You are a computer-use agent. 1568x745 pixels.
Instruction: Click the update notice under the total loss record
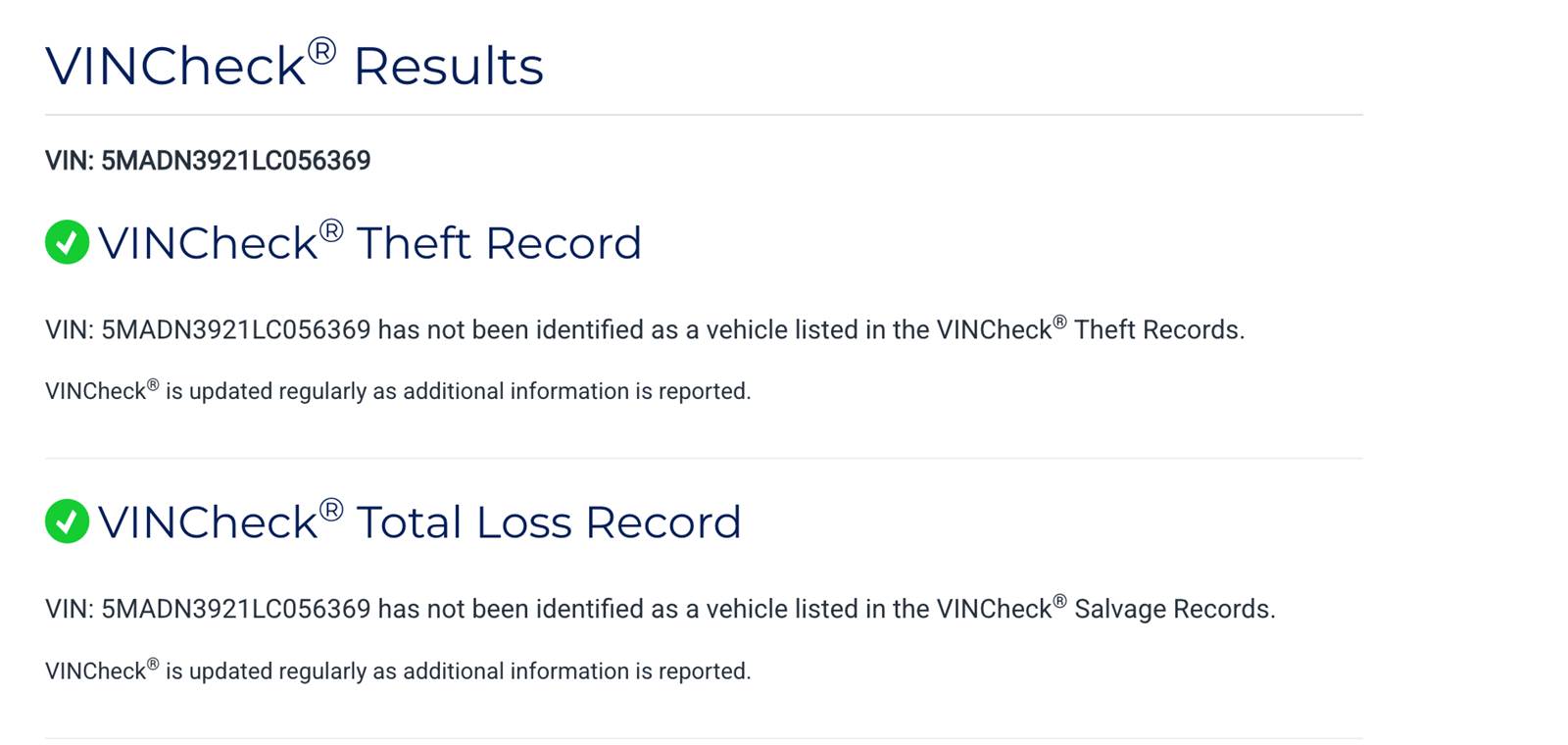tap(398, 670)
